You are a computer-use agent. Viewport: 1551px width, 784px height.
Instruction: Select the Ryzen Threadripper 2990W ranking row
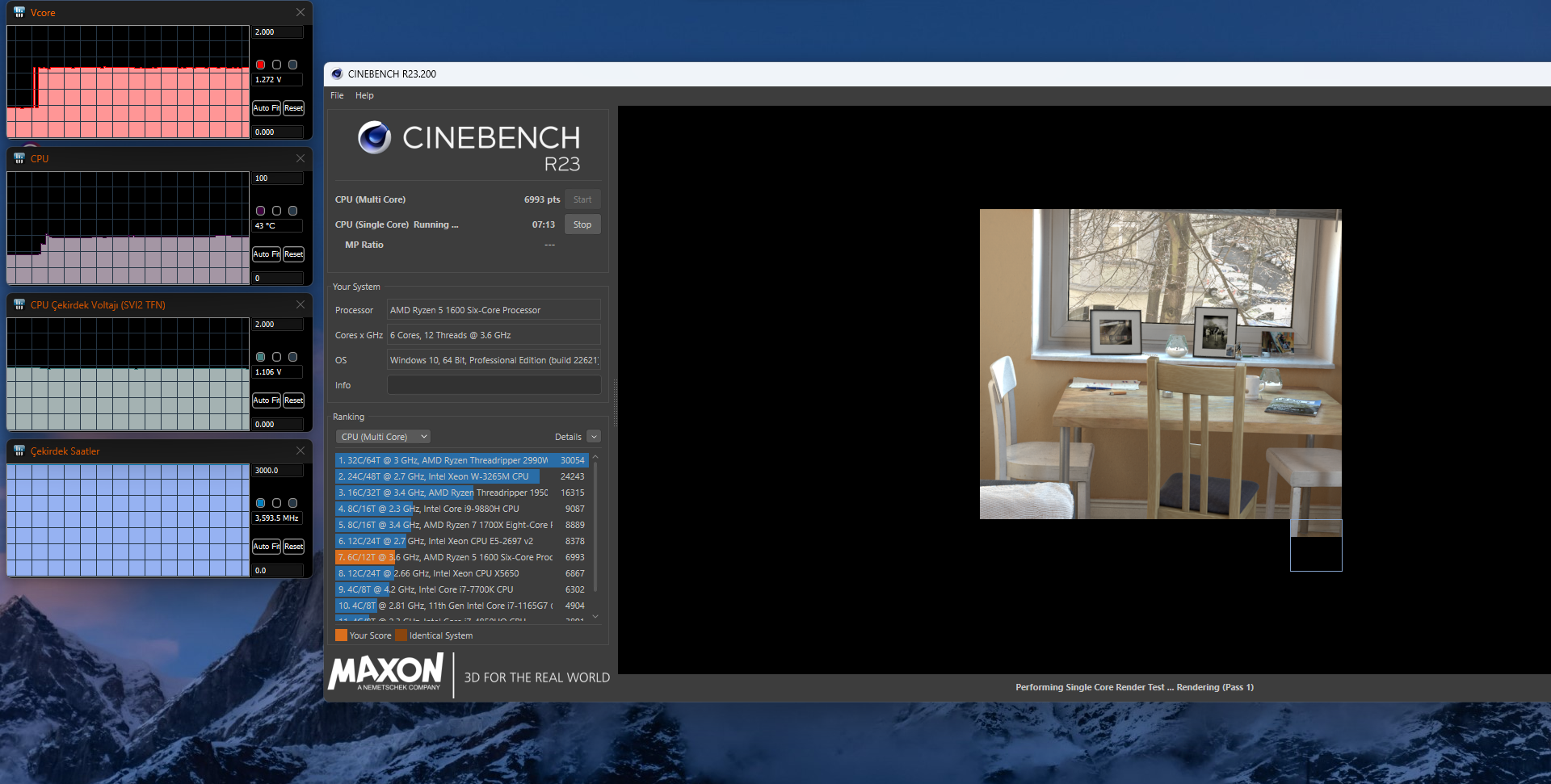[x=461, y=460]
